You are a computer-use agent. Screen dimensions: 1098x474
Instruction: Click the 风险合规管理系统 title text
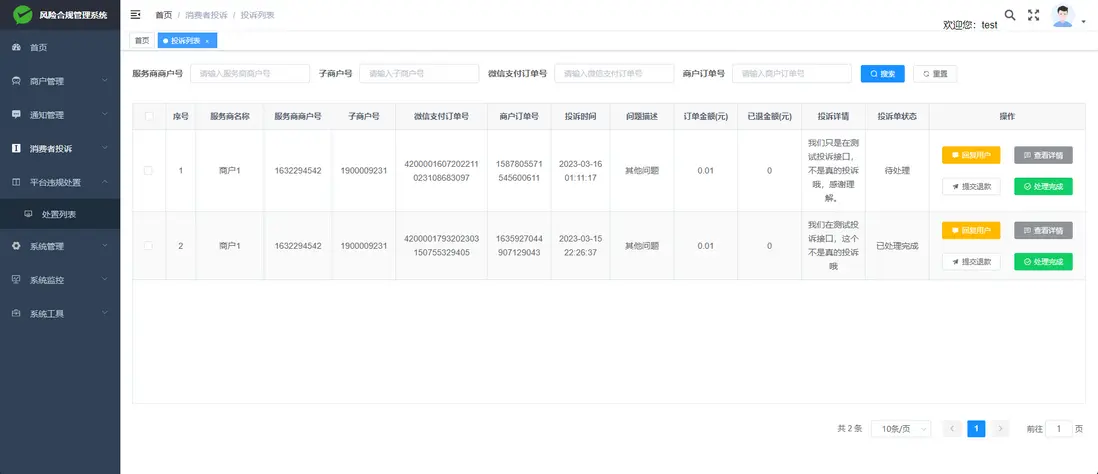click(x=74, y=15)
